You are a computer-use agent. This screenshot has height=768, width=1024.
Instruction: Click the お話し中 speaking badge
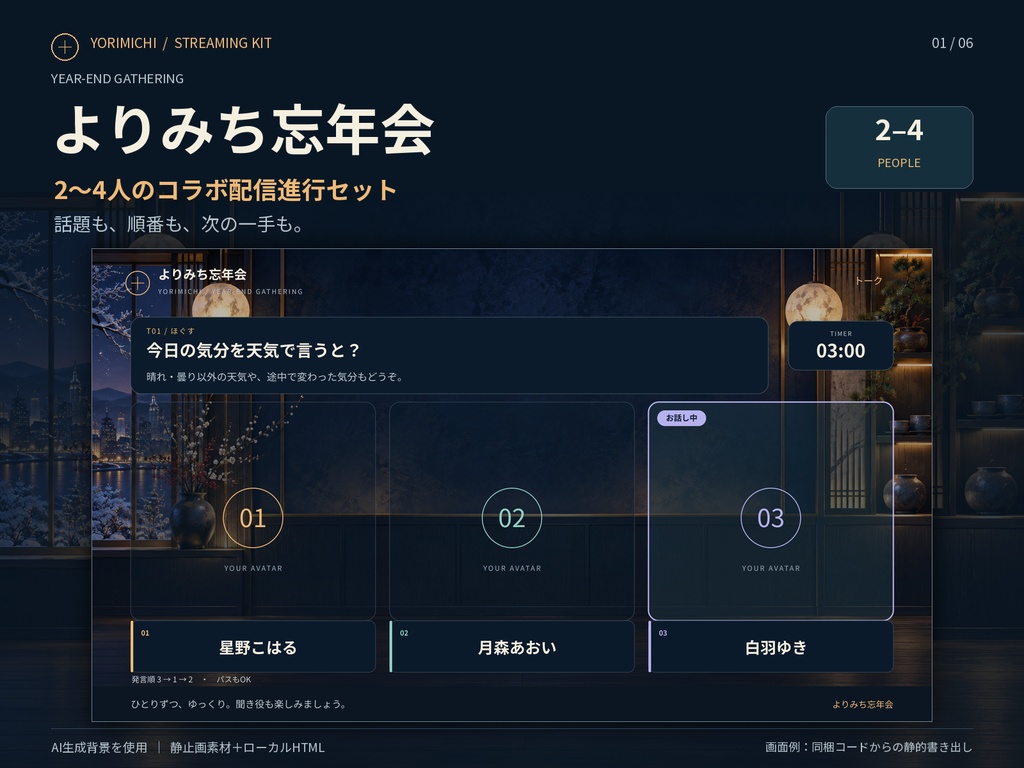click(x=681, y=418)
